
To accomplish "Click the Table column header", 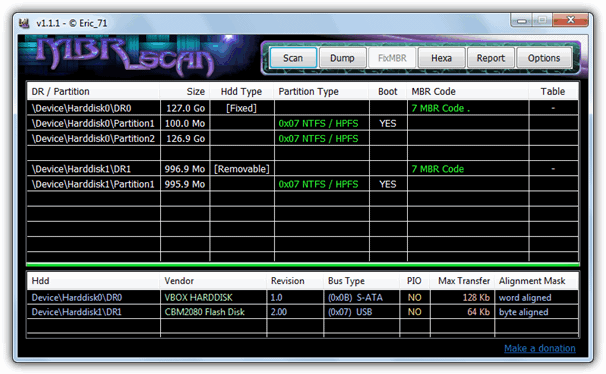I will coord(553,92).
